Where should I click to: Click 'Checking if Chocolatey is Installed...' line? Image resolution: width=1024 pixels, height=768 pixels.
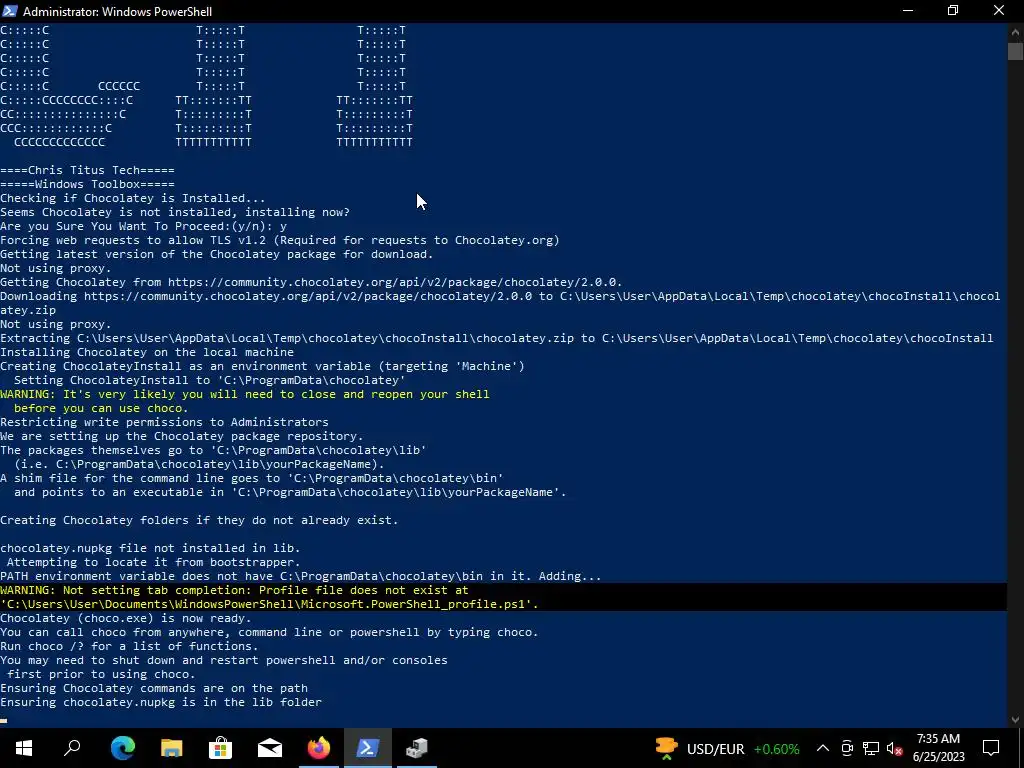point(133,199)
